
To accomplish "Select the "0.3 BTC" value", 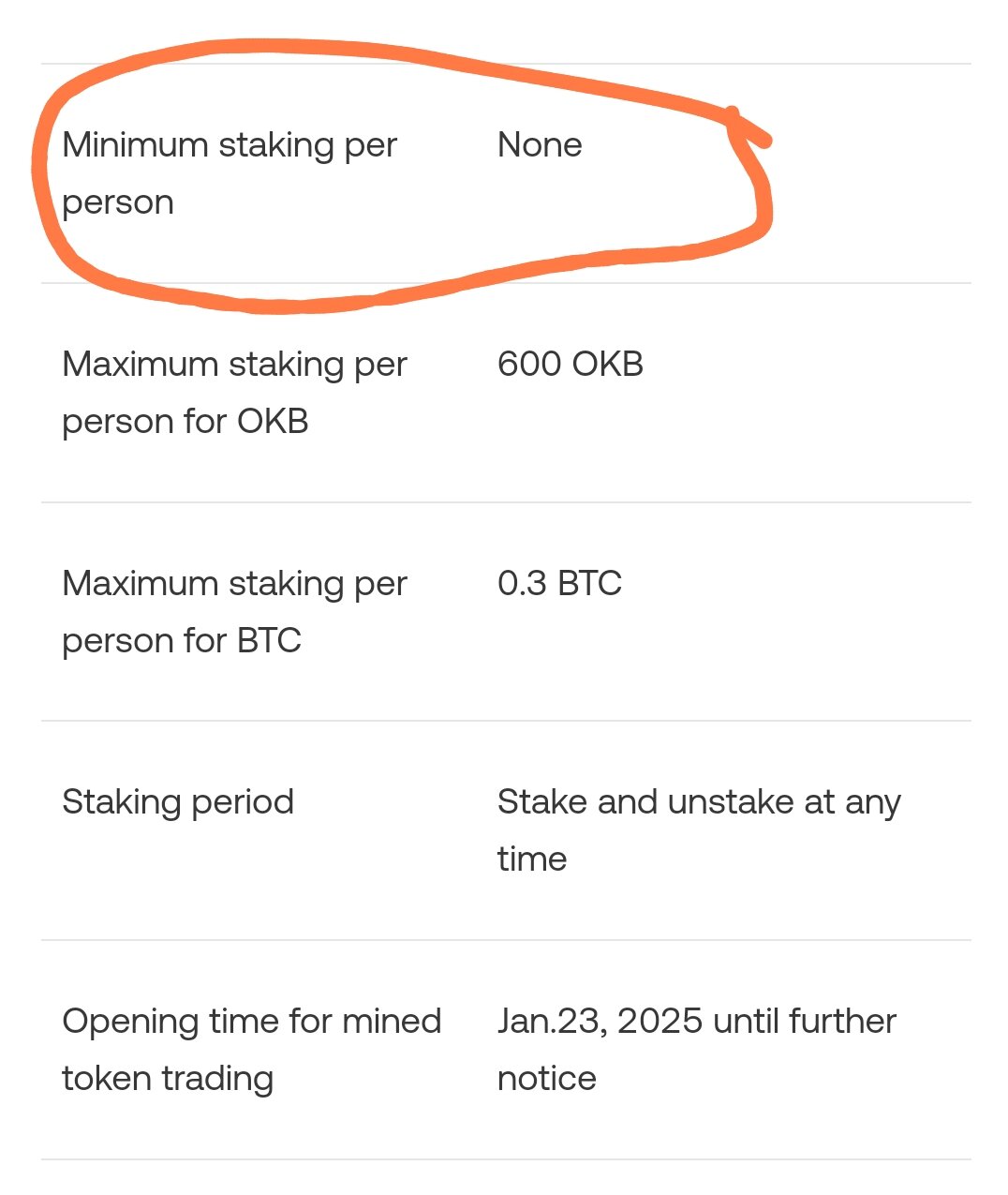I will tap(559, 584).
